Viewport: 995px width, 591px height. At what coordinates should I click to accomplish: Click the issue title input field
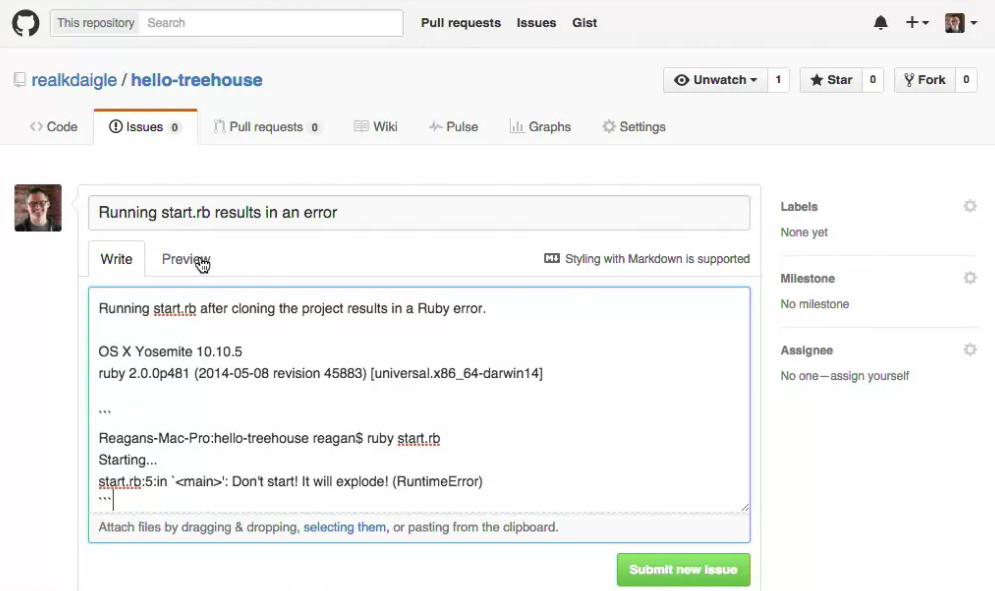[419, 213]
